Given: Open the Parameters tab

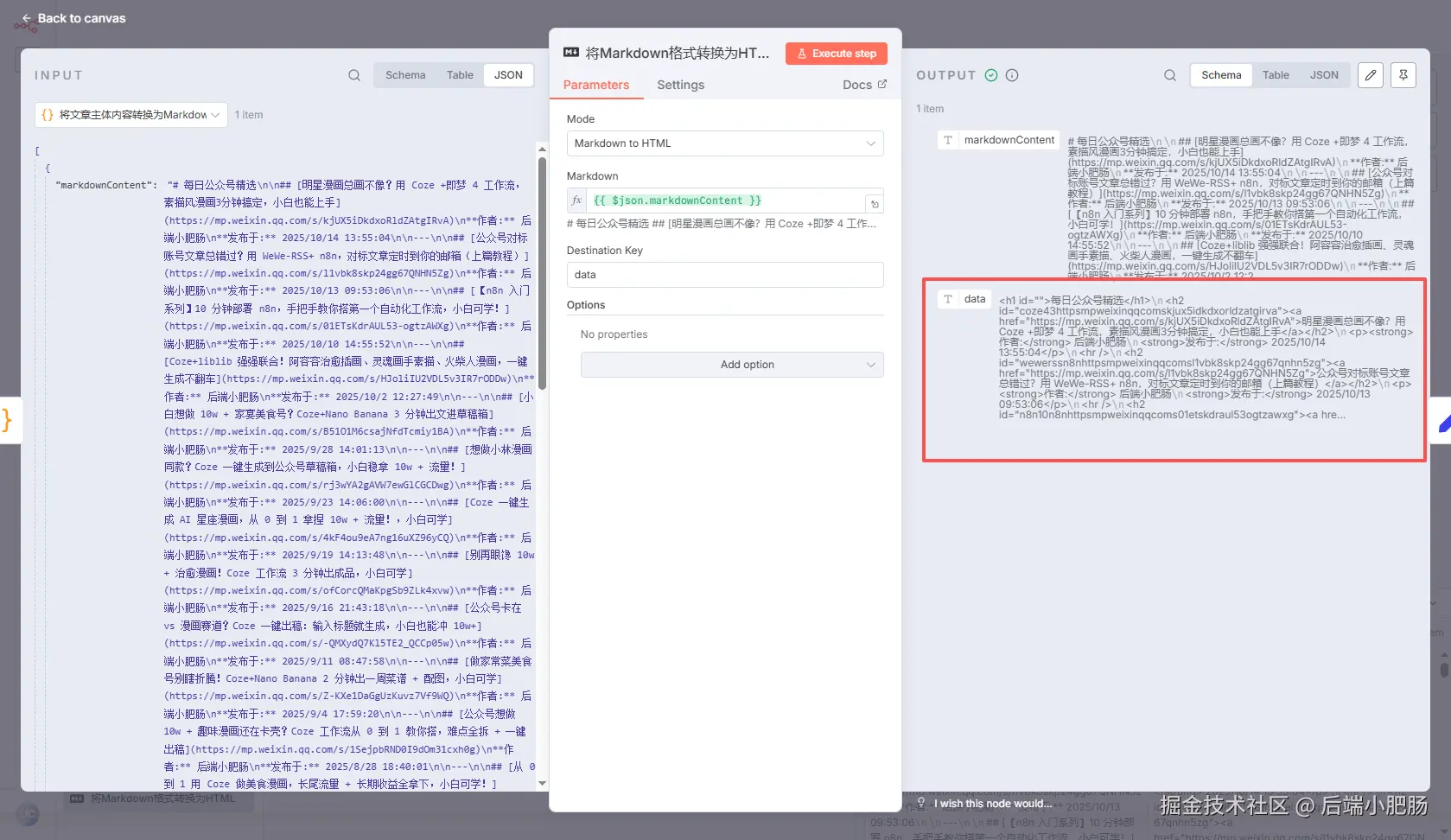Looking at the screenshot, I should (x=596, y=85).
